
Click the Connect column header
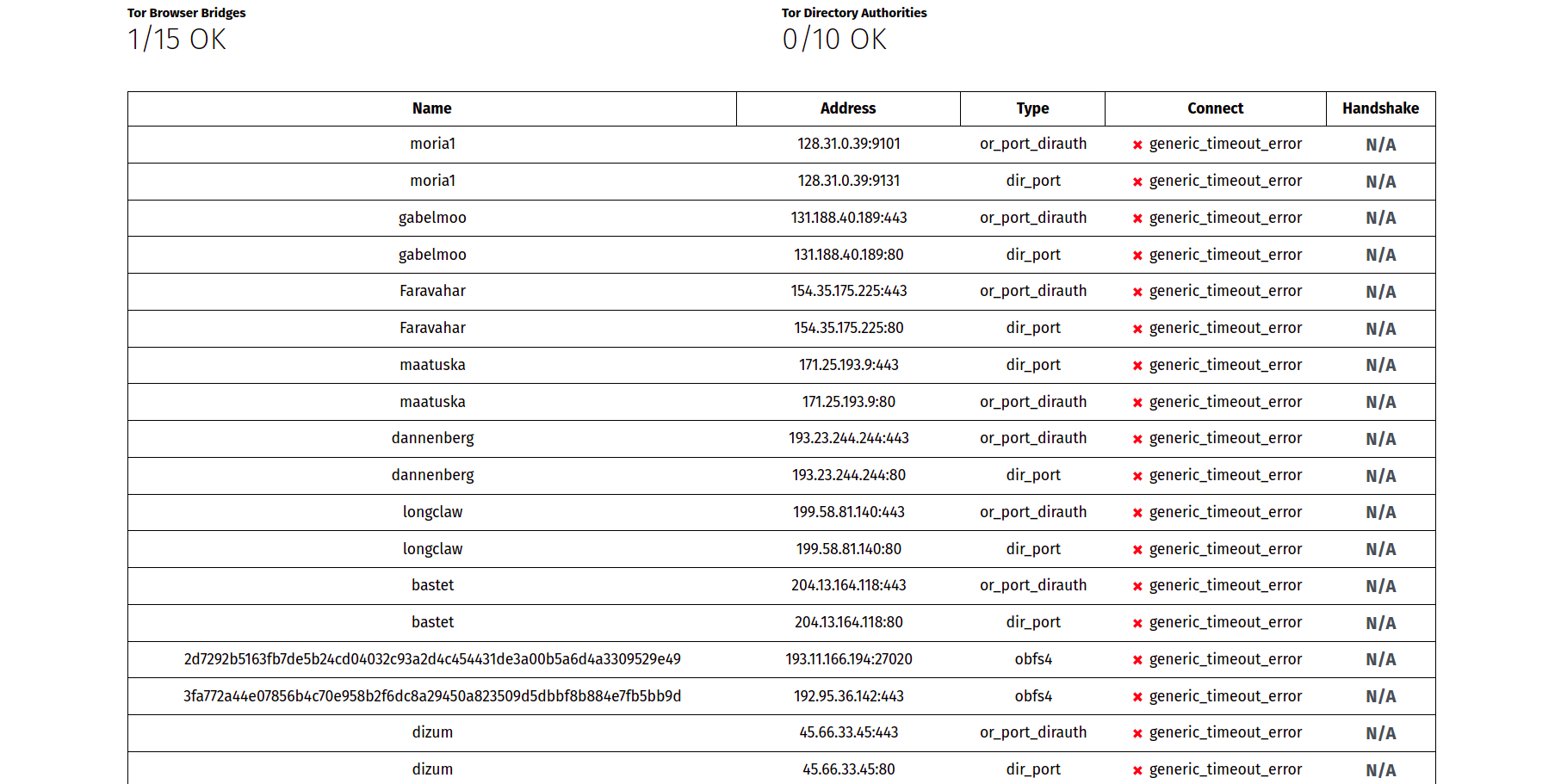[1215, 108]
